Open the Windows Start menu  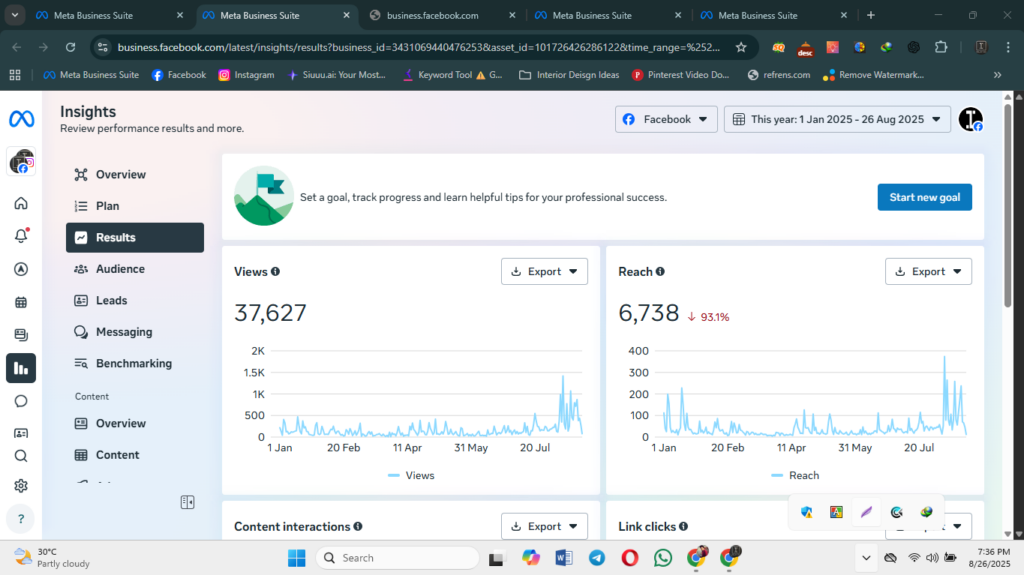pos(296,558)
